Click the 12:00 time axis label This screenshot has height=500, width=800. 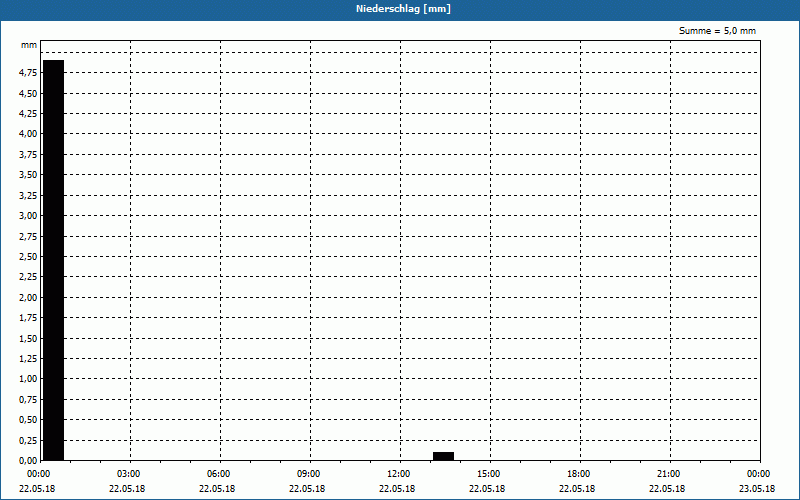[x=398, y=474]
